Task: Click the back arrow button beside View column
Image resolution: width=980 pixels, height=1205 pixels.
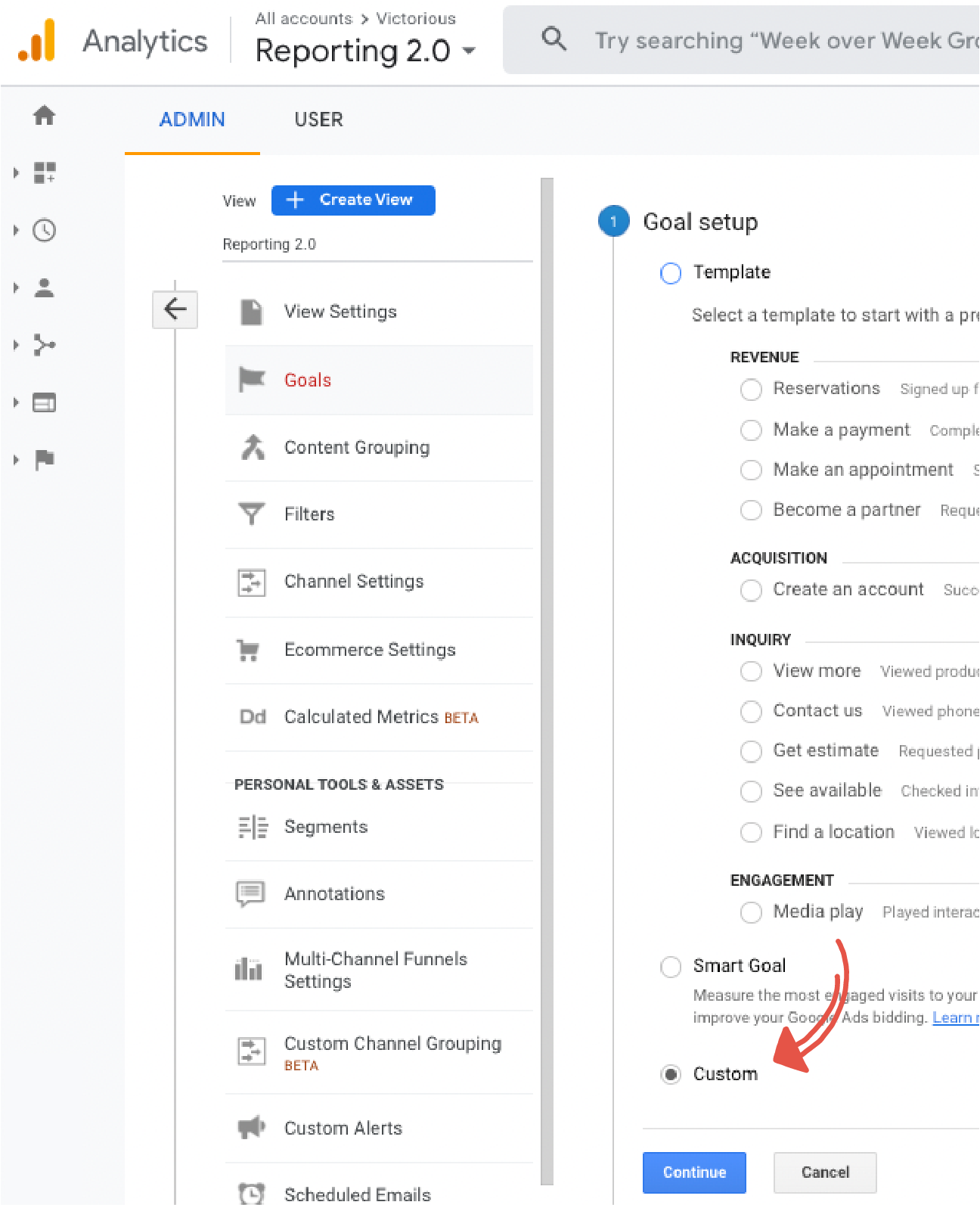Action: coord(175,309)
